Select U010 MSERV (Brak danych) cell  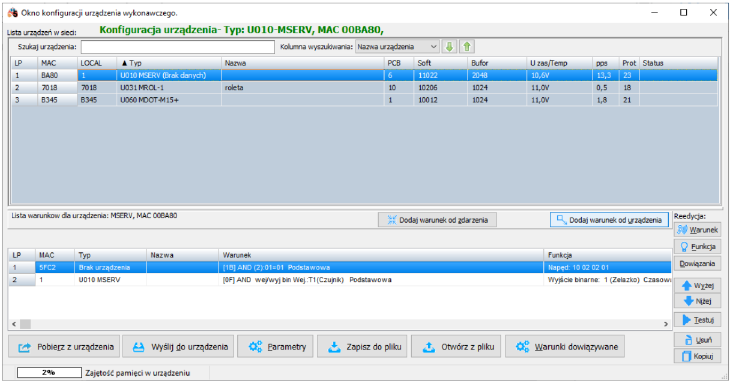pyautogui.click(x=169, y=75)
